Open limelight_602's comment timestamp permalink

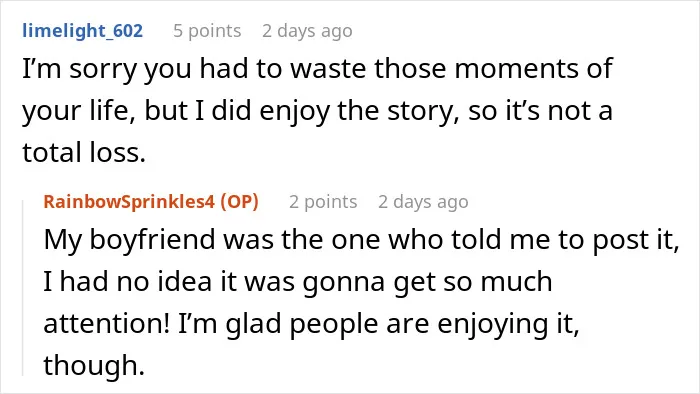307,31
